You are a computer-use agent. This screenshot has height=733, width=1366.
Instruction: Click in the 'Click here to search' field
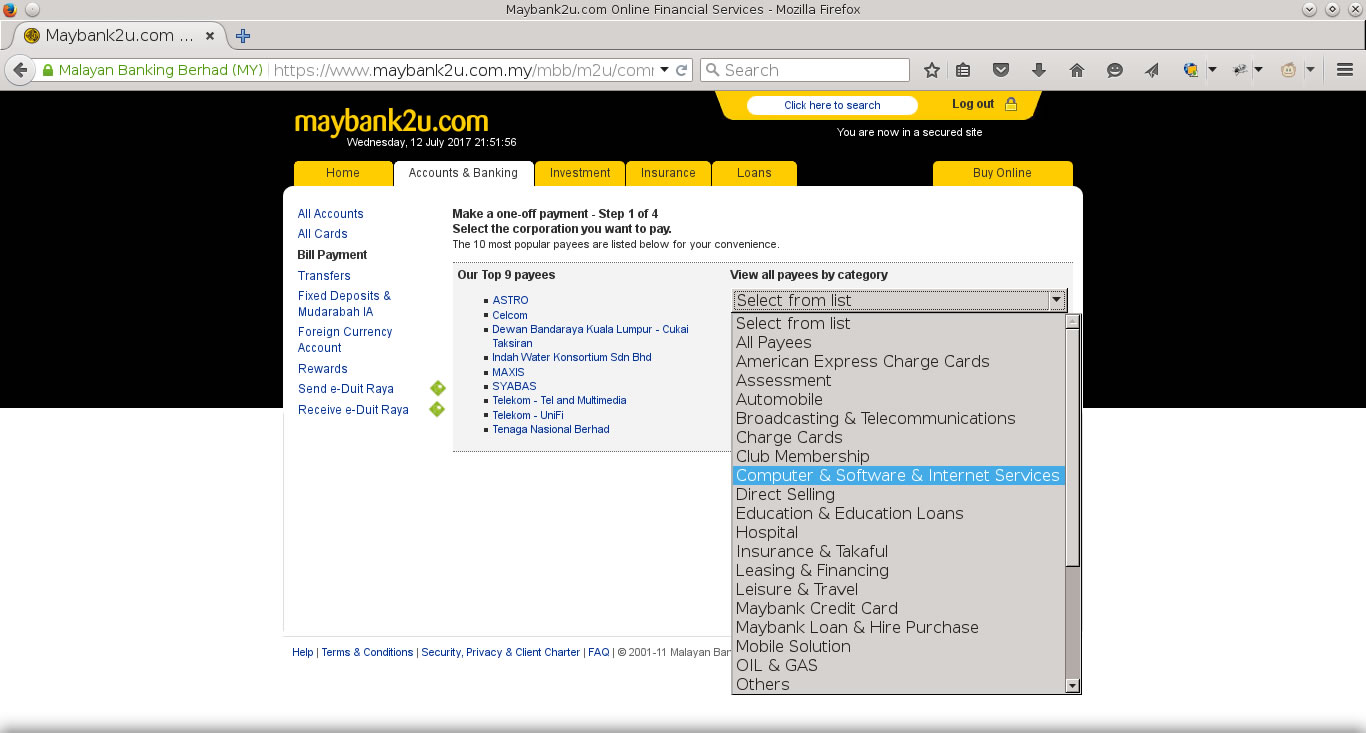(832, 105)
